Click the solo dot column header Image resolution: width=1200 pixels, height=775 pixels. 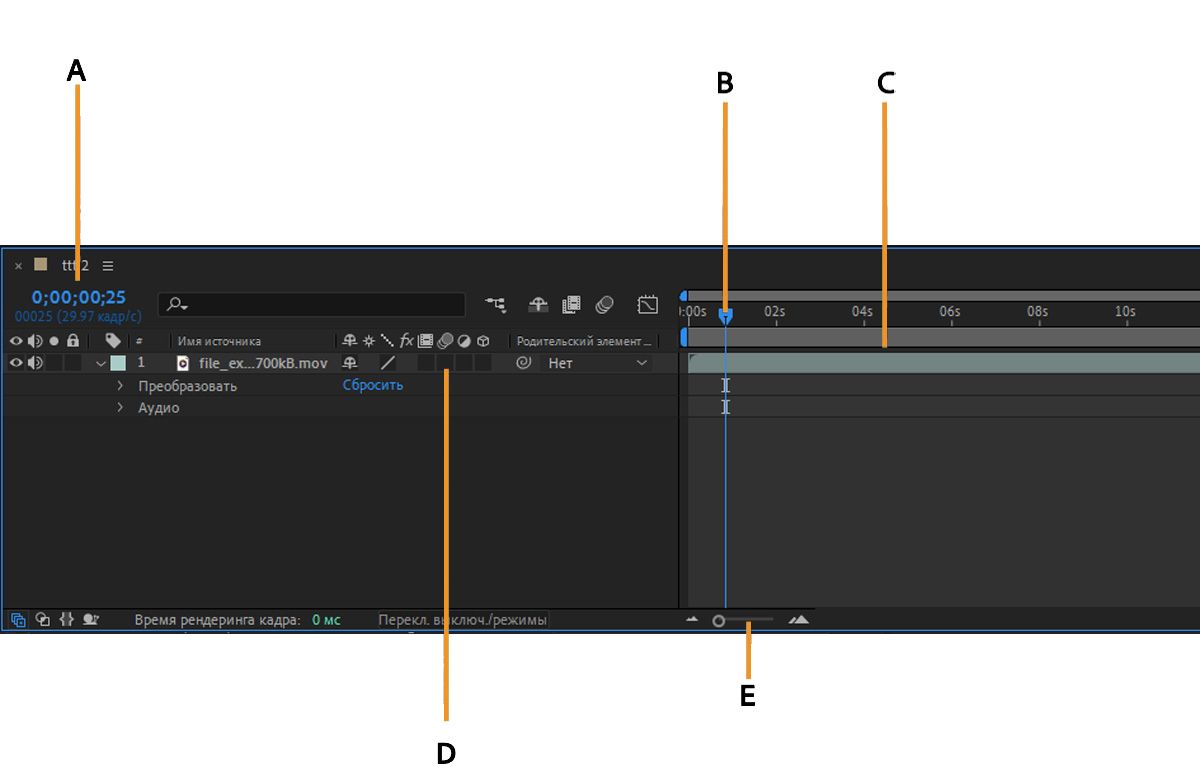point(54,341)
